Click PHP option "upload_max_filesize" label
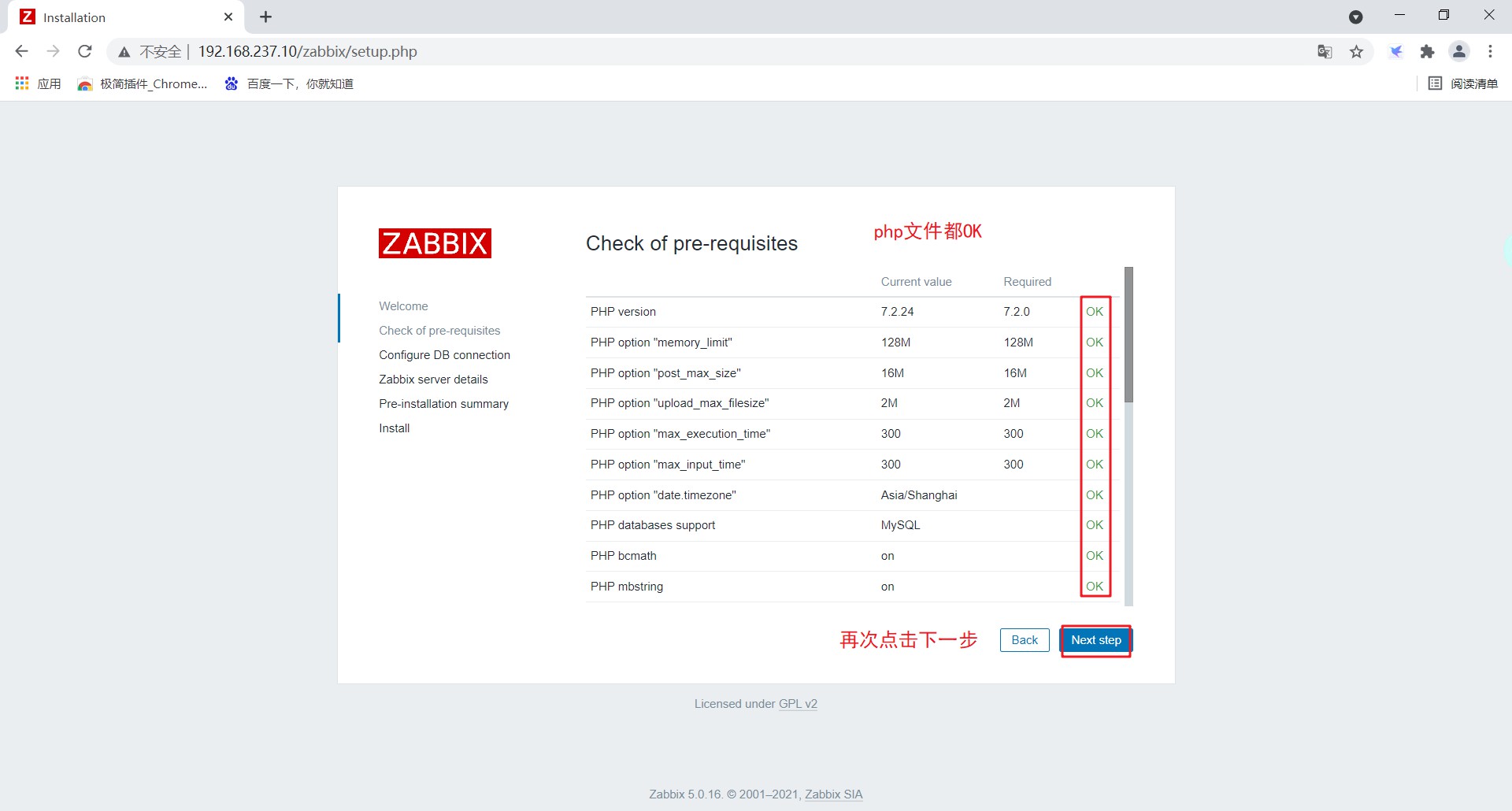Image resolution: width=1512 pixels, height=811 pixels. pyautogui.click(x=680, y=403)
